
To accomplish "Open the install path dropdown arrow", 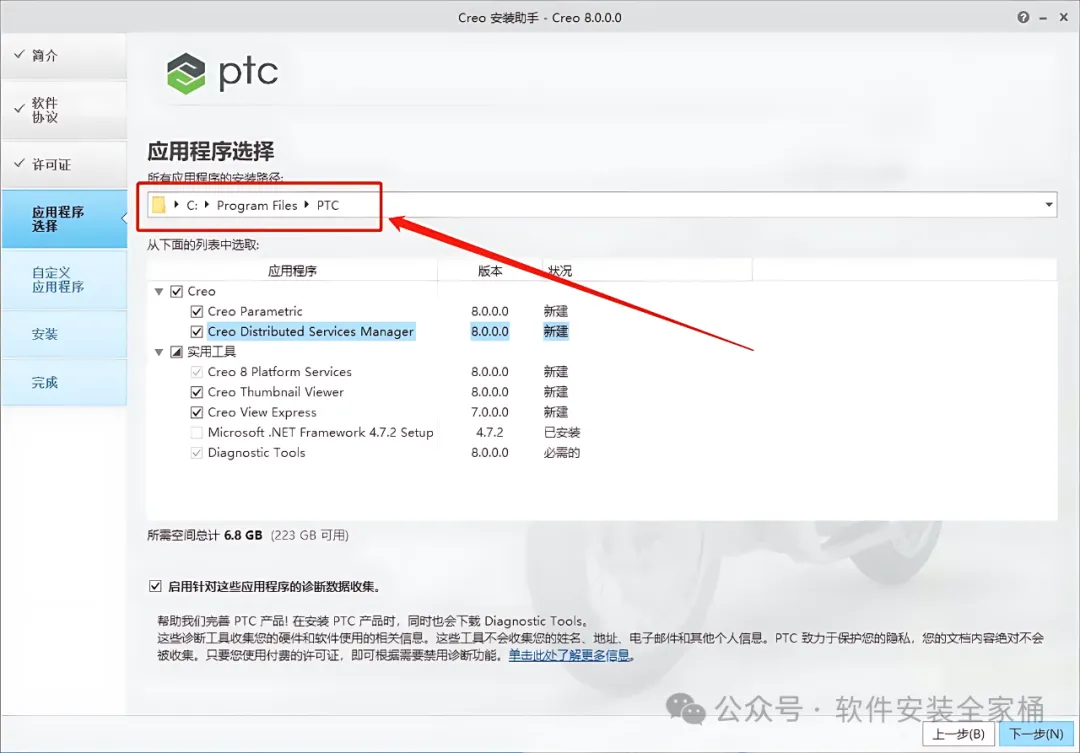I will coord(1048,205).
